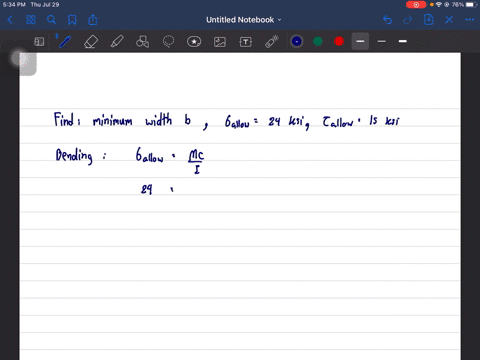Open the share and export menu
Image resolution: width=480 pixels, height=360 pixels.
tap(93, 20)
